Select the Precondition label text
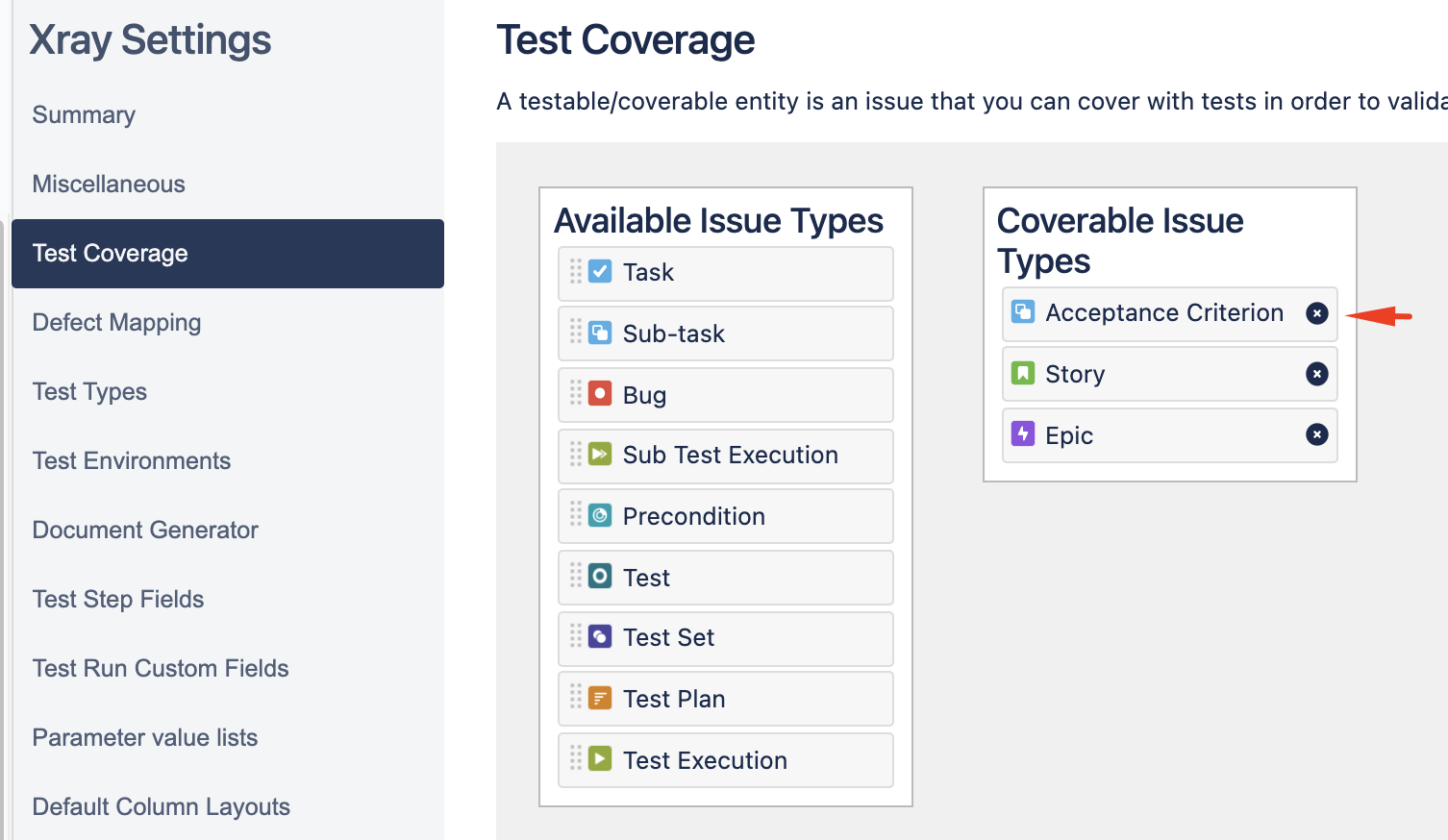Image resolution: width=1448 pixels, height=840 pixels. coord(694,516)
